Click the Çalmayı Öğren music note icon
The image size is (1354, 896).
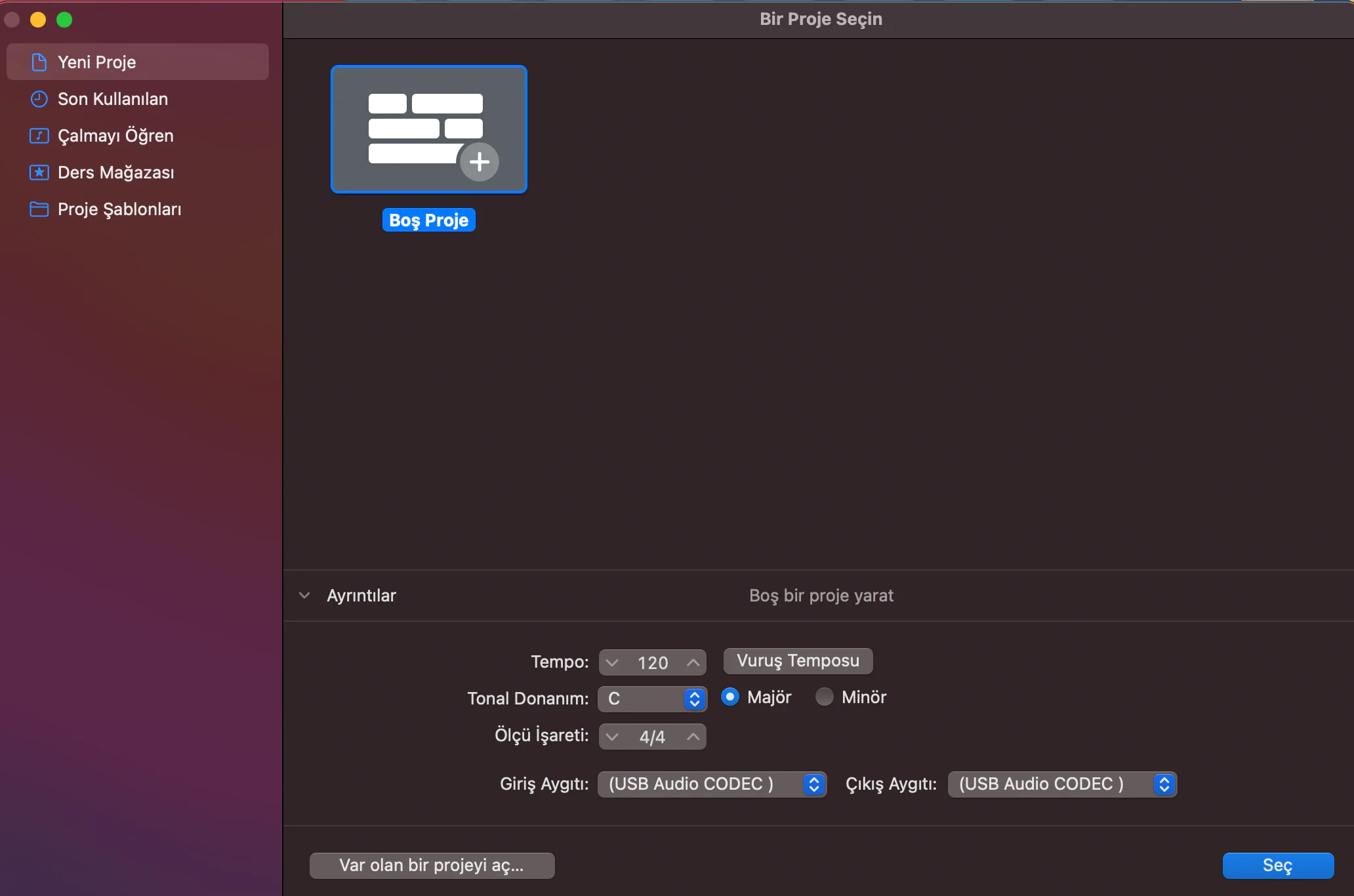click(39, 135)
